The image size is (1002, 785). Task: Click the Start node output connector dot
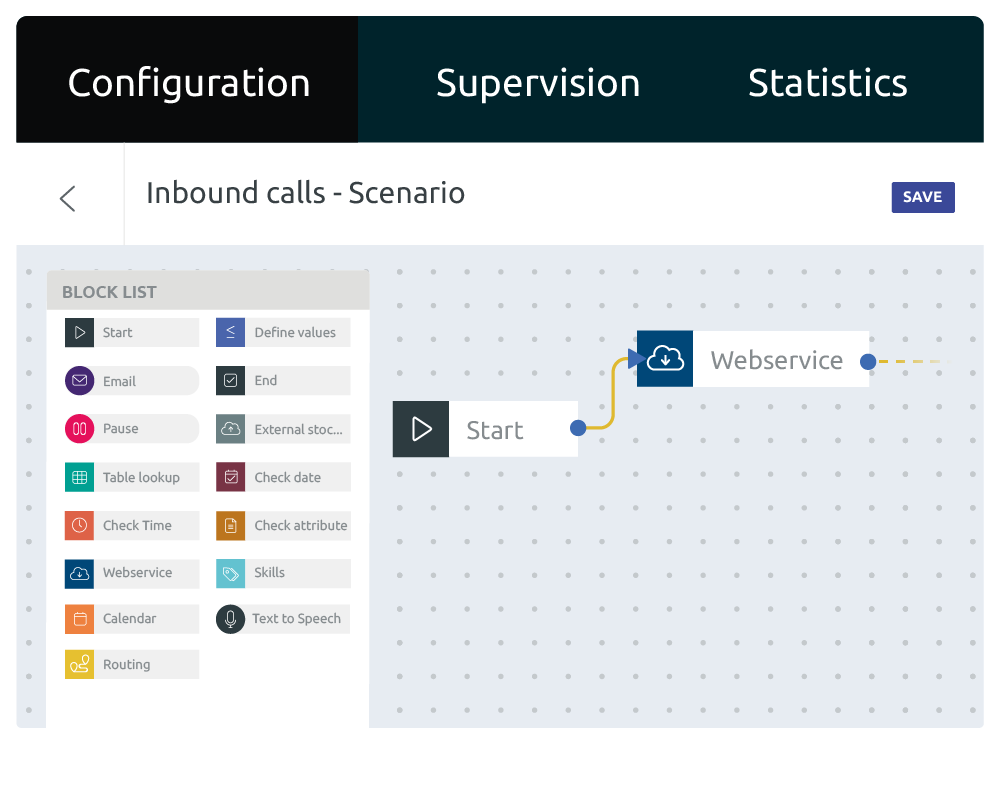578,429
